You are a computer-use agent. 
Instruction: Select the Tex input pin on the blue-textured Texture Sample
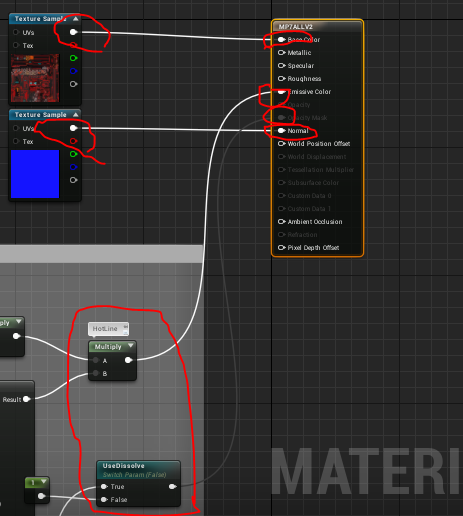(x=16, y=141)
